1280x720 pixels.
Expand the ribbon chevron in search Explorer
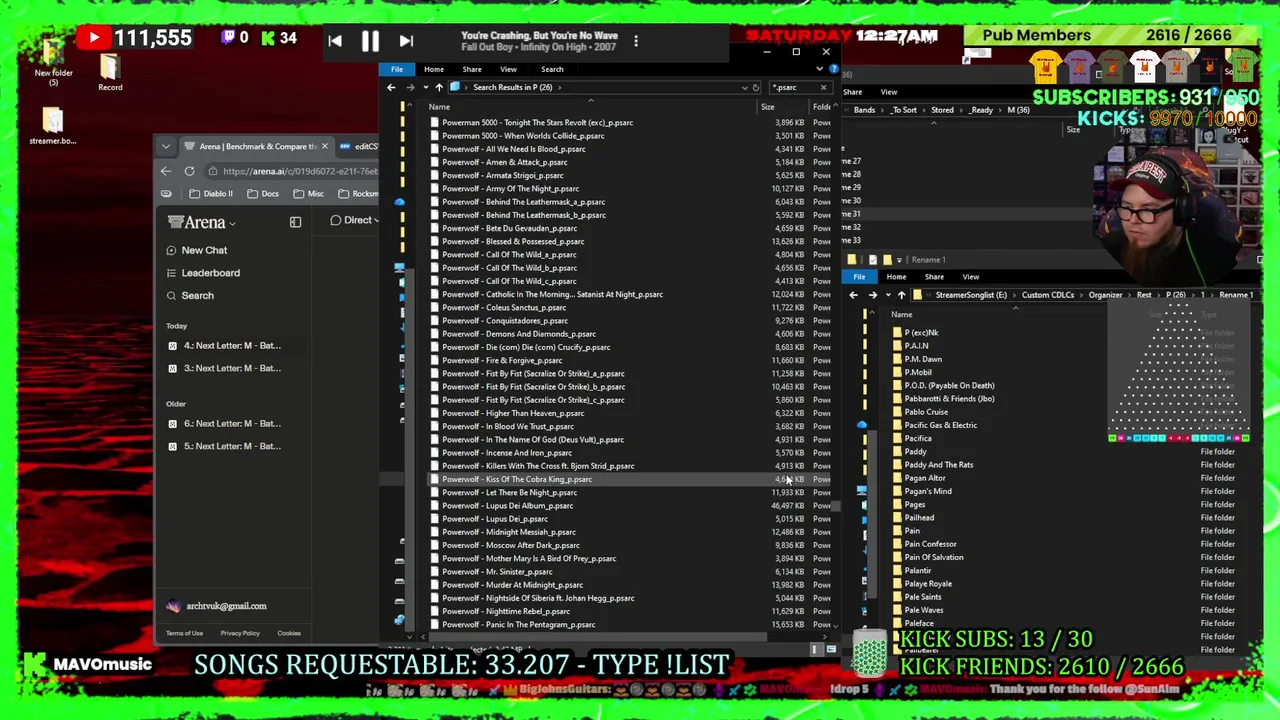[x=820, y=69]
